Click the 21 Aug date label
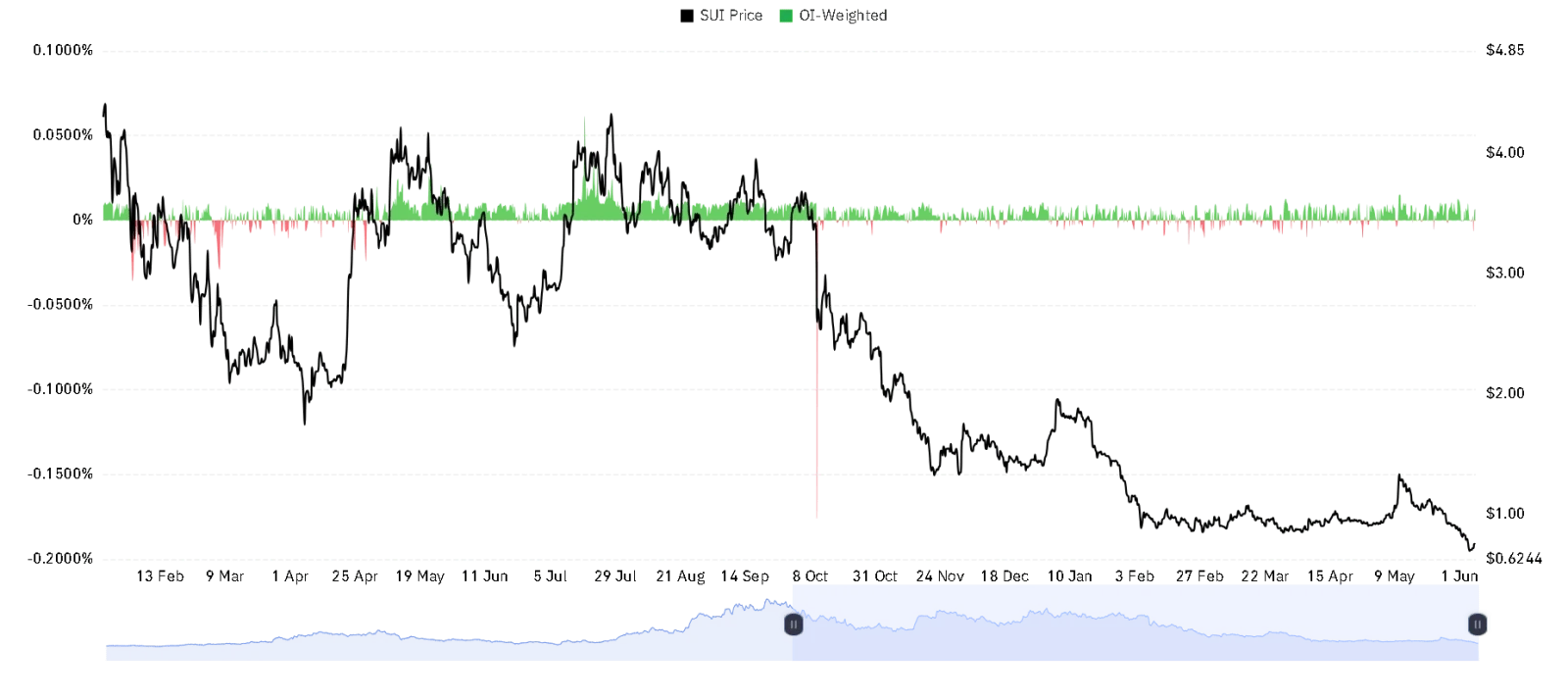 click(681, 576)
